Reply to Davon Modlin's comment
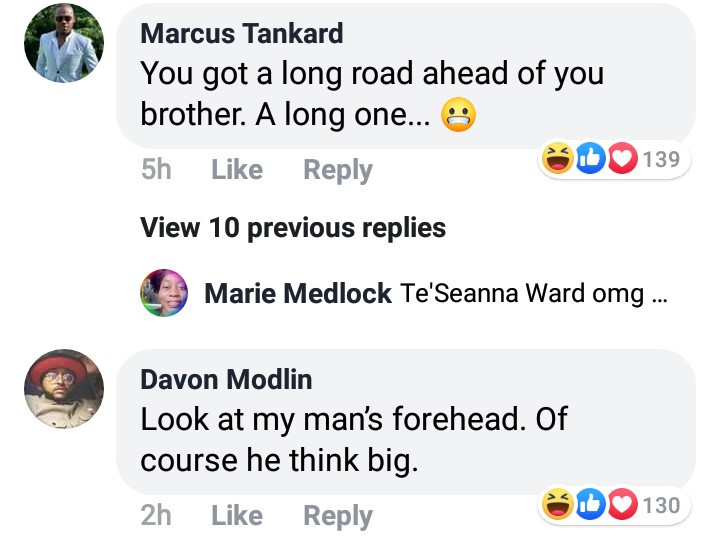Screen dimensions: 720x547 click(x=338, y=516)
